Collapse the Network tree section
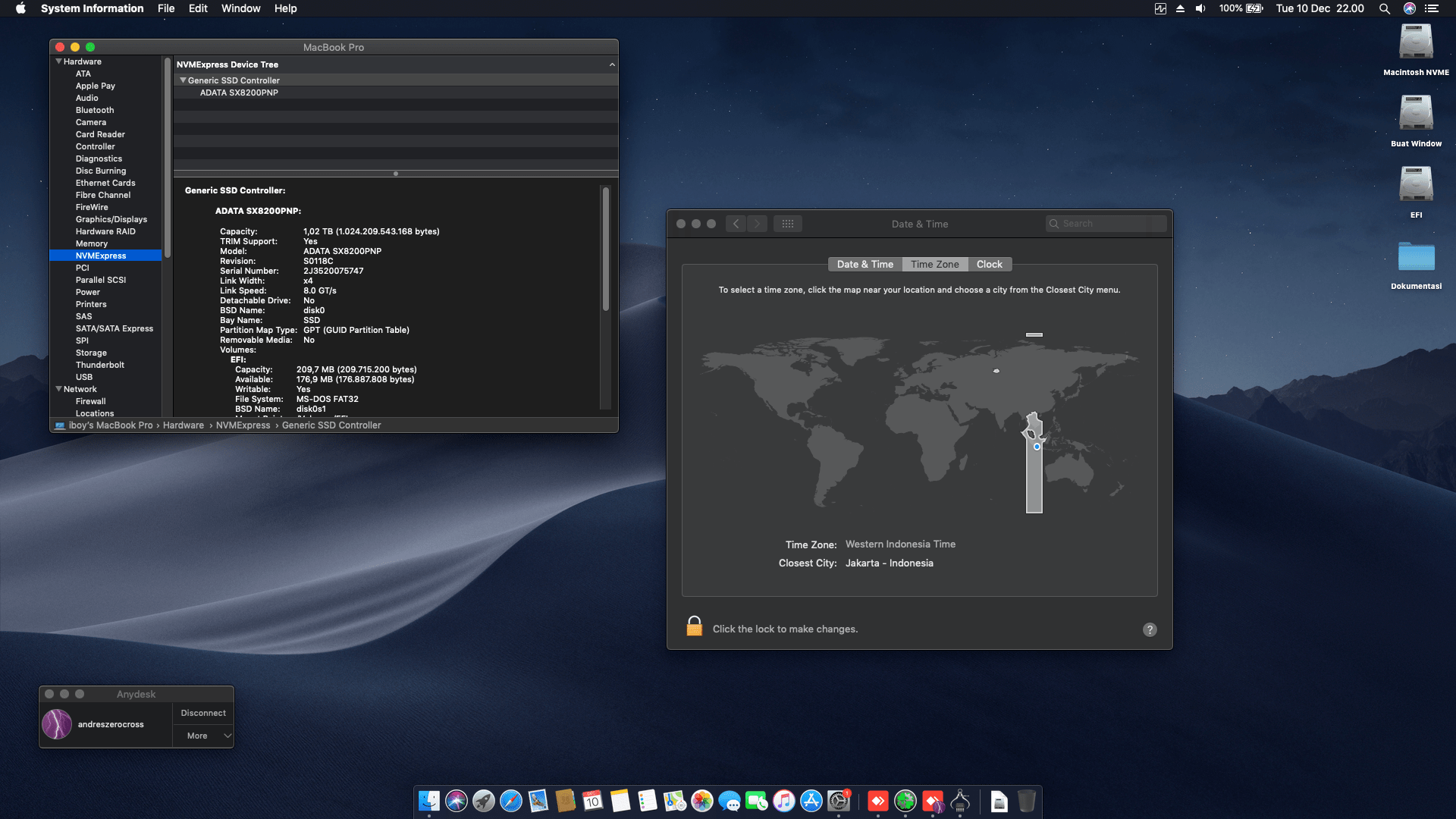 click(x=59, y=389)
